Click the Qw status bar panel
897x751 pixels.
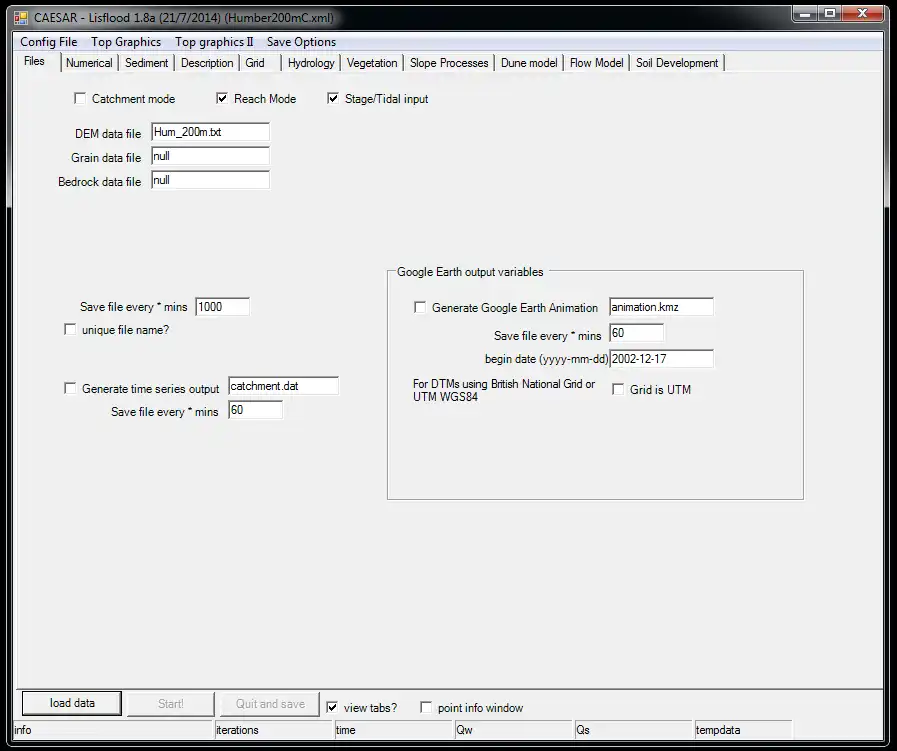514,730
